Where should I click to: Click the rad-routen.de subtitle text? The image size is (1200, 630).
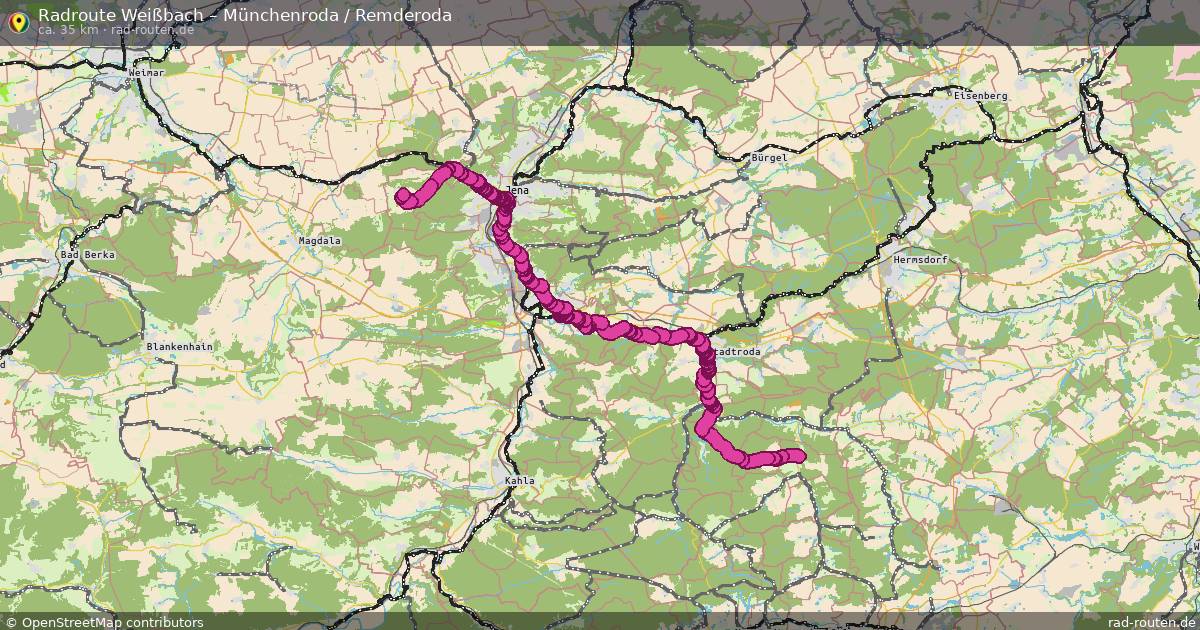click(124, 29)
